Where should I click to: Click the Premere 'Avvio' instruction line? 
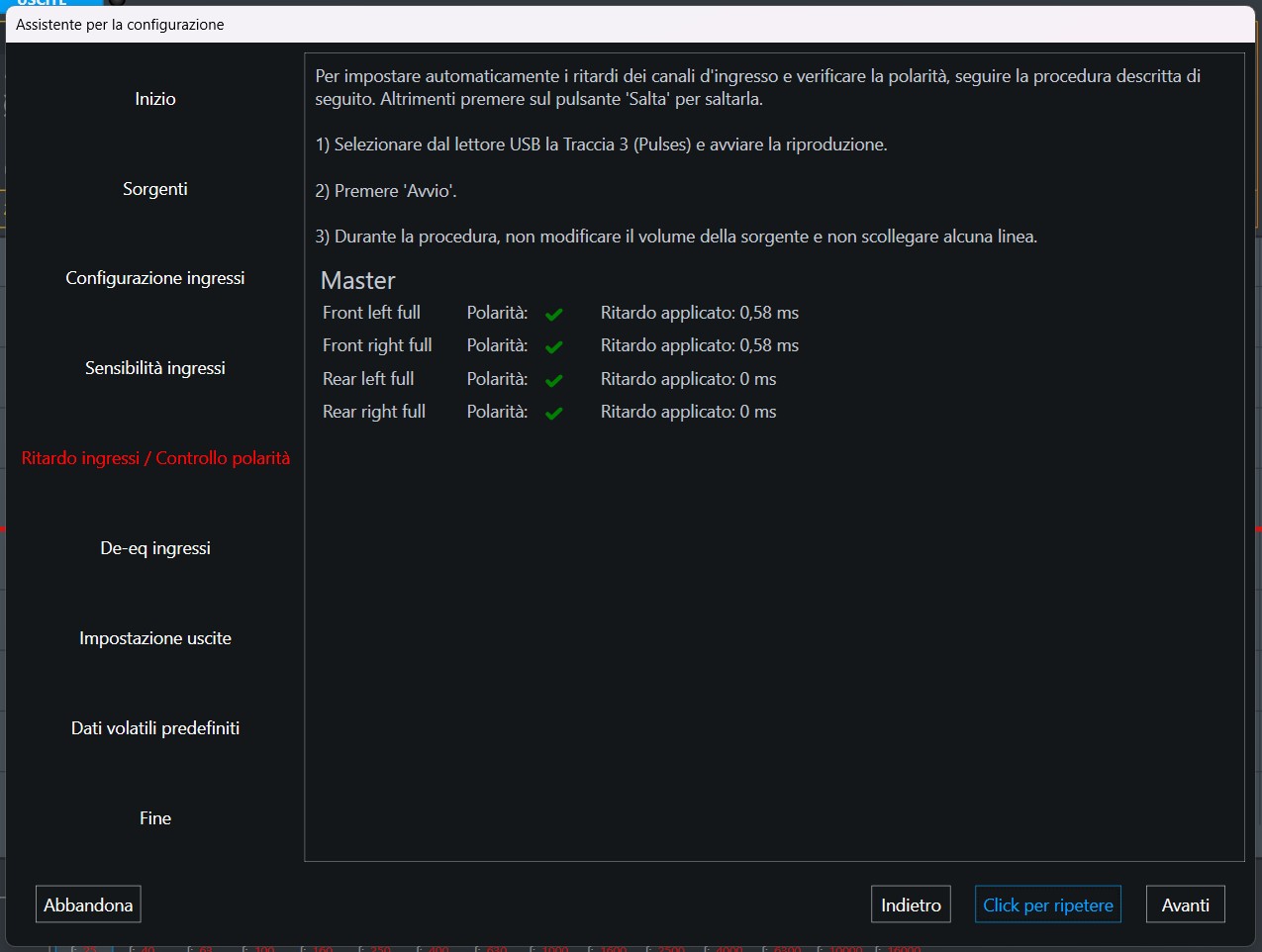tap(386, 191)
